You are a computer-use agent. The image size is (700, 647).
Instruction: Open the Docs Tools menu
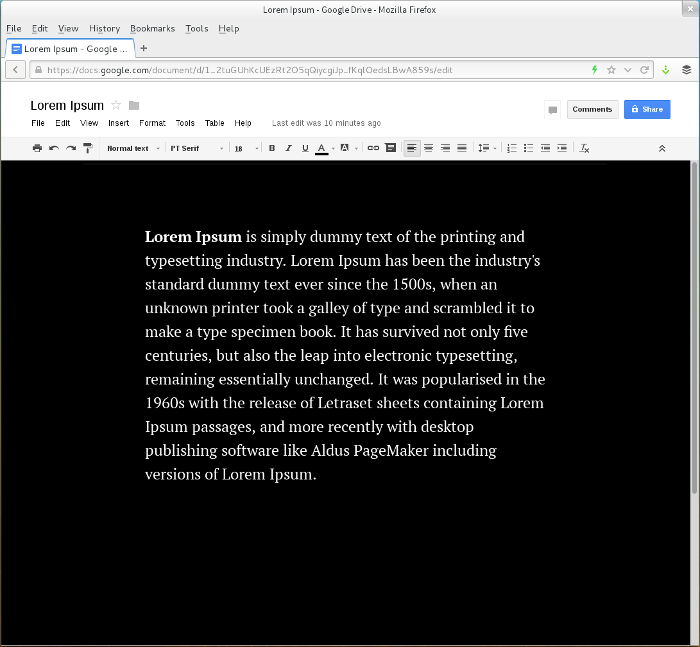coord(185,123)
